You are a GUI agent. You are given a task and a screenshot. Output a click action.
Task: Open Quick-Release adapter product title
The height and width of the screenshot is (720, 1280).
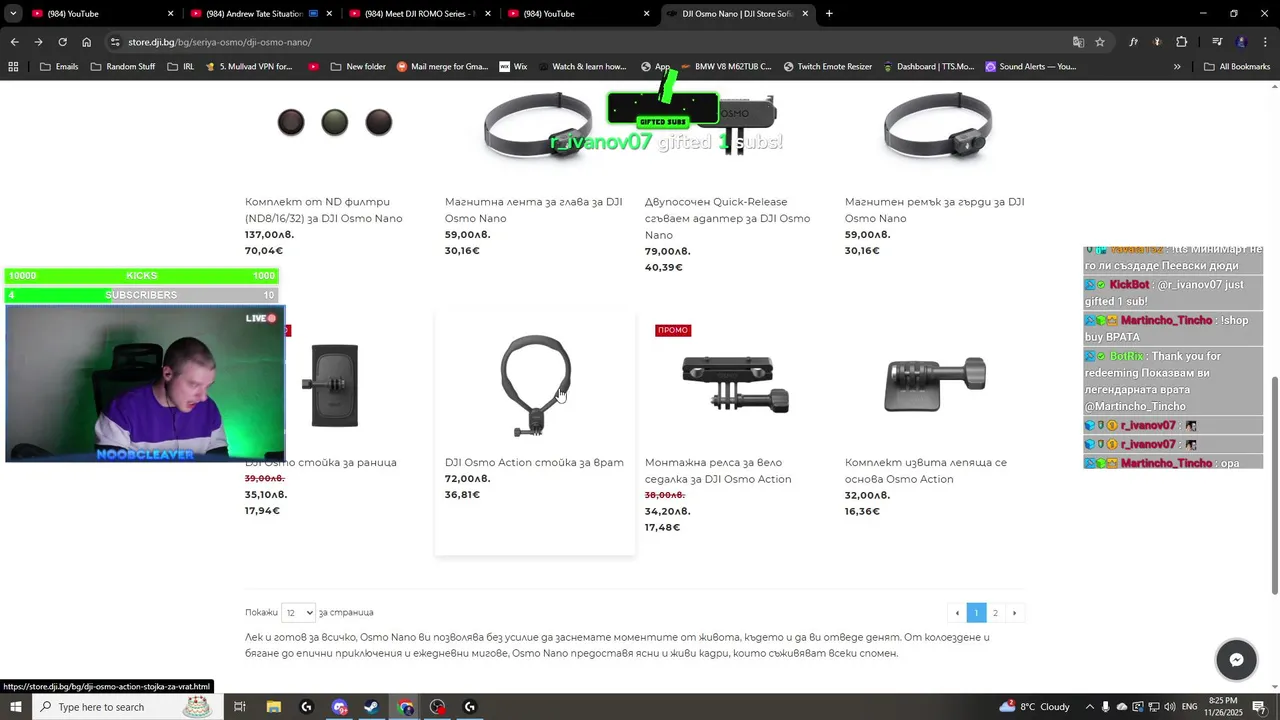pos(728,218)
